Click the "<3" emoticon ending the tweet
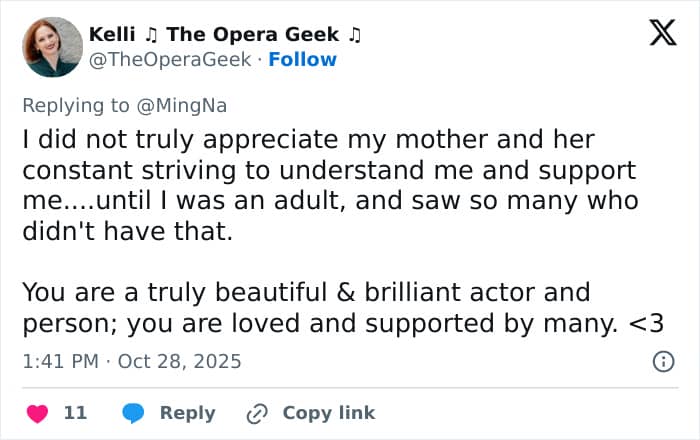 (646, 322)
